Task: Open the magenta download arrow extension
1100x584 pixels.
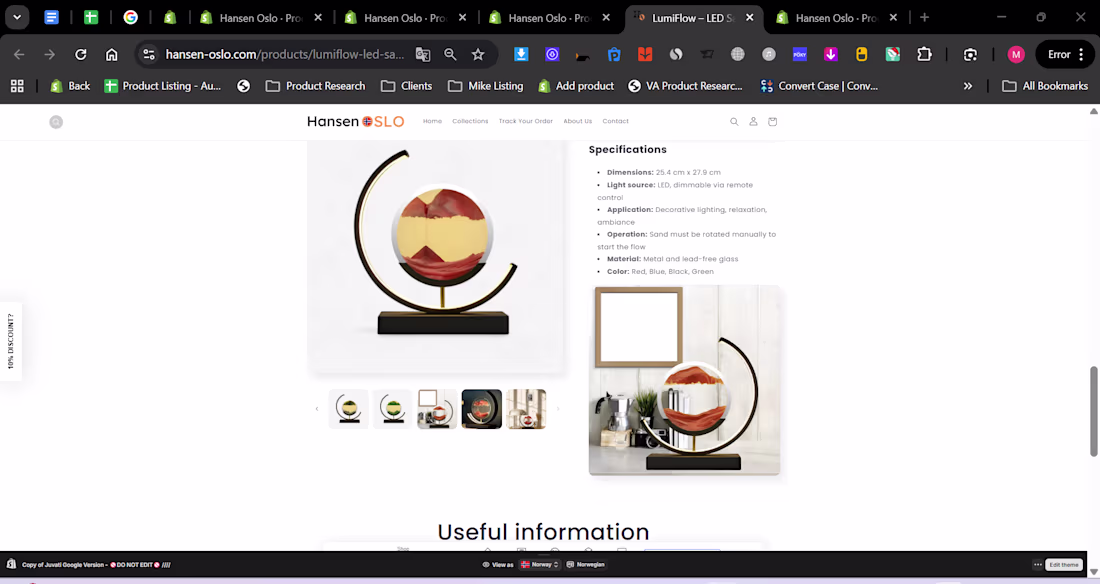Action: (x=831, y=54)
